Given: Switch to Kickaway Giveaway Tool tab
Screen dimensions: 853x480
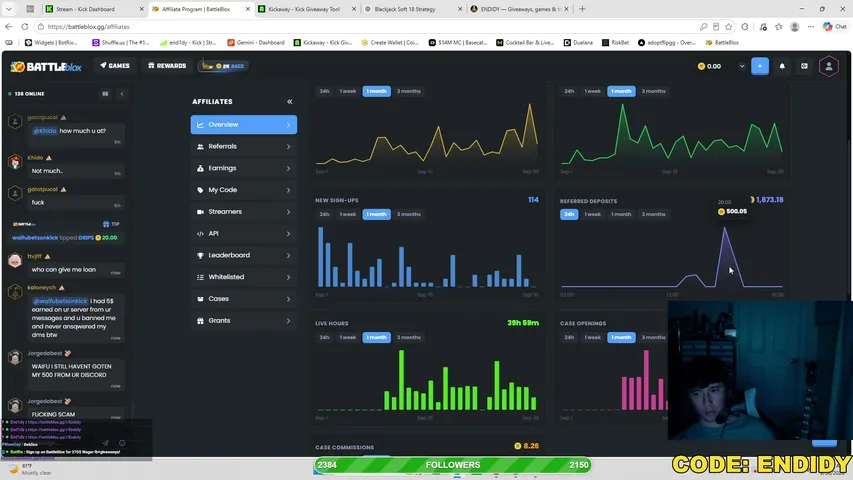Looking at the screenshot, I should click(x=307, y=9).
